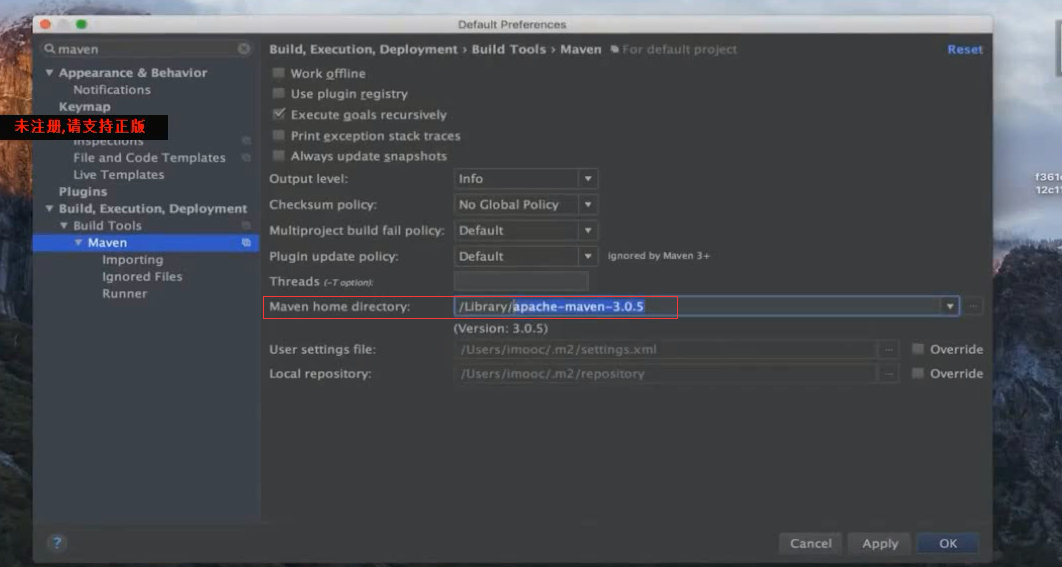This screenshot has height=567, width=1062.
Task: Enable Work offline checkbox
Action: [x=278, y=73]
